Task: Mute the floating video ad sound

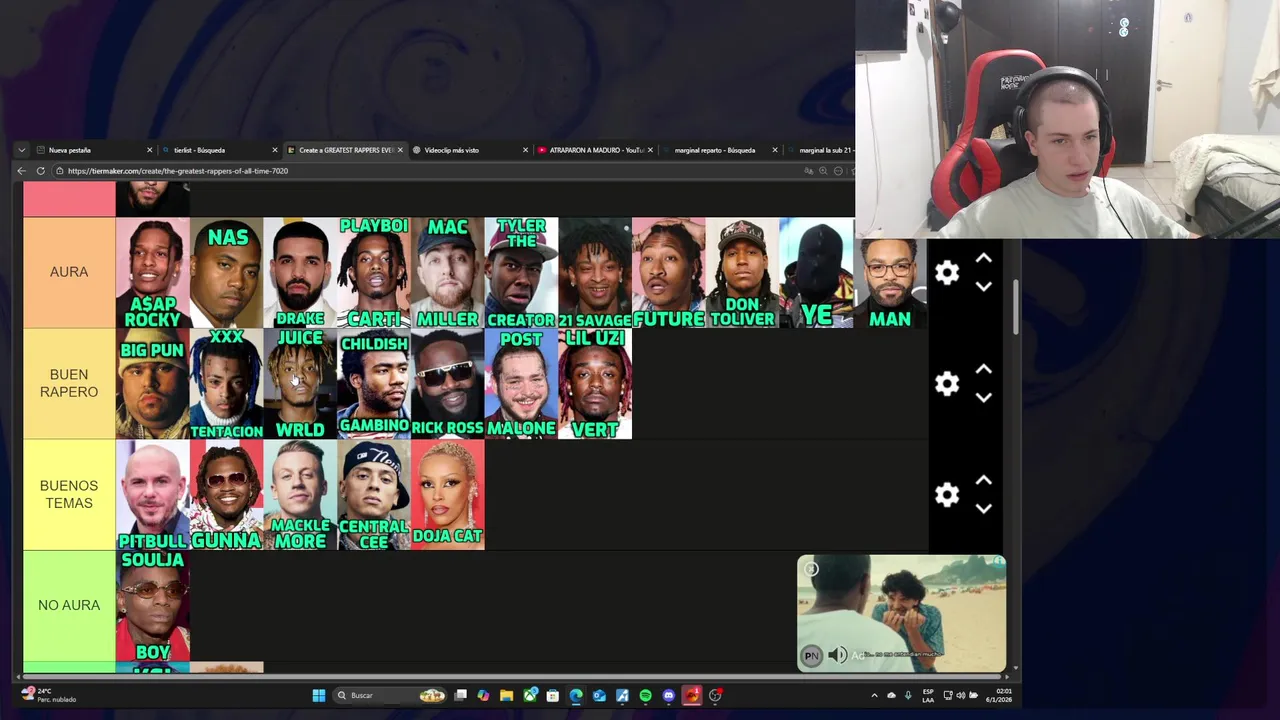Action: tap(837, 655)
